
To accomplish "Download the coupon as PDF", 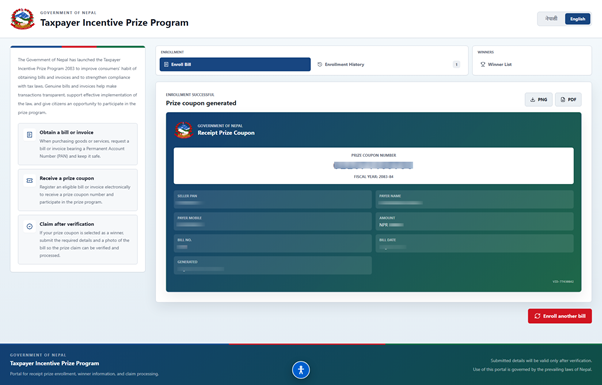I will coord(568,99).
